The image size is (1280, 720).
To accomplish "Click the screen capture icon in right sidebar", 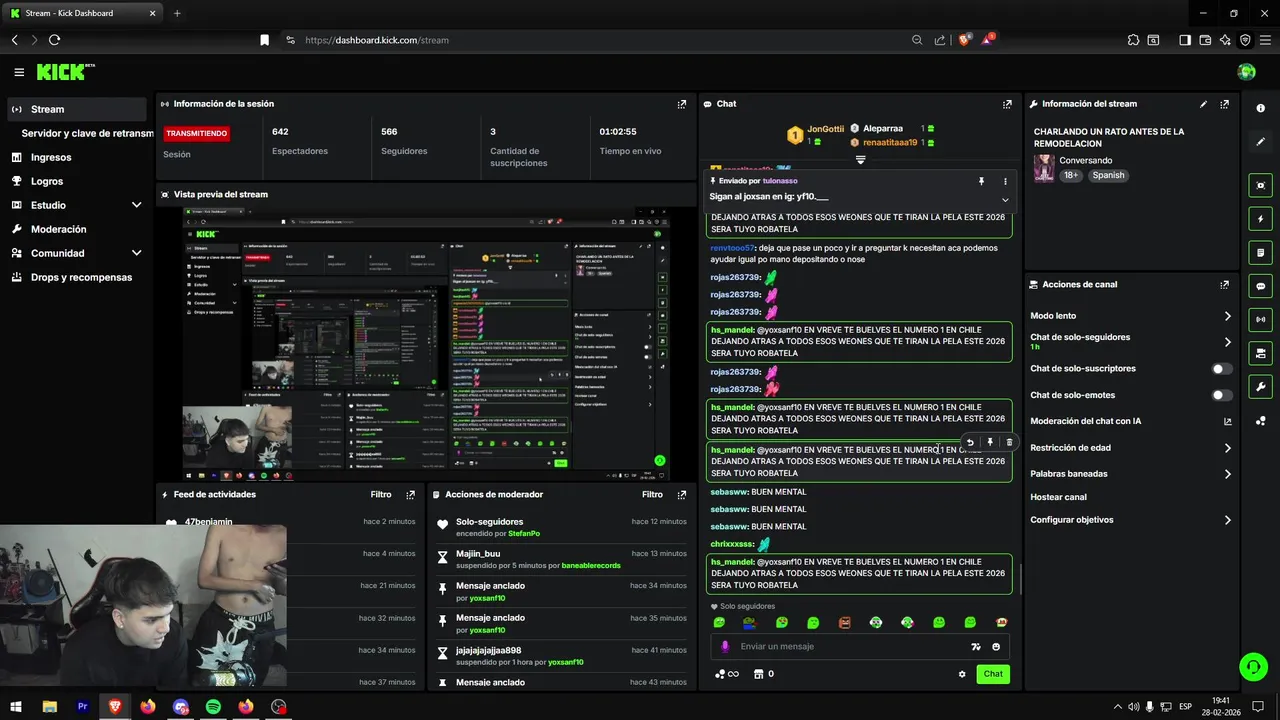I will point(1260,185).
